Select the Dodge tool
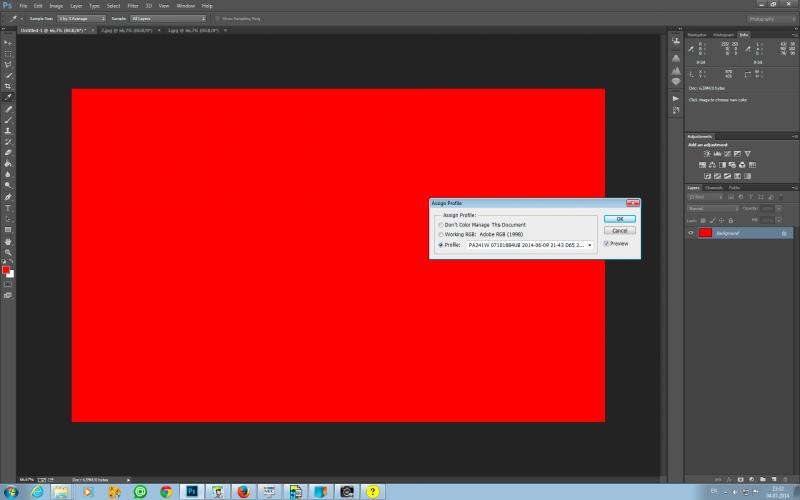This screenshot has height=500, width=800. [8, 186]
